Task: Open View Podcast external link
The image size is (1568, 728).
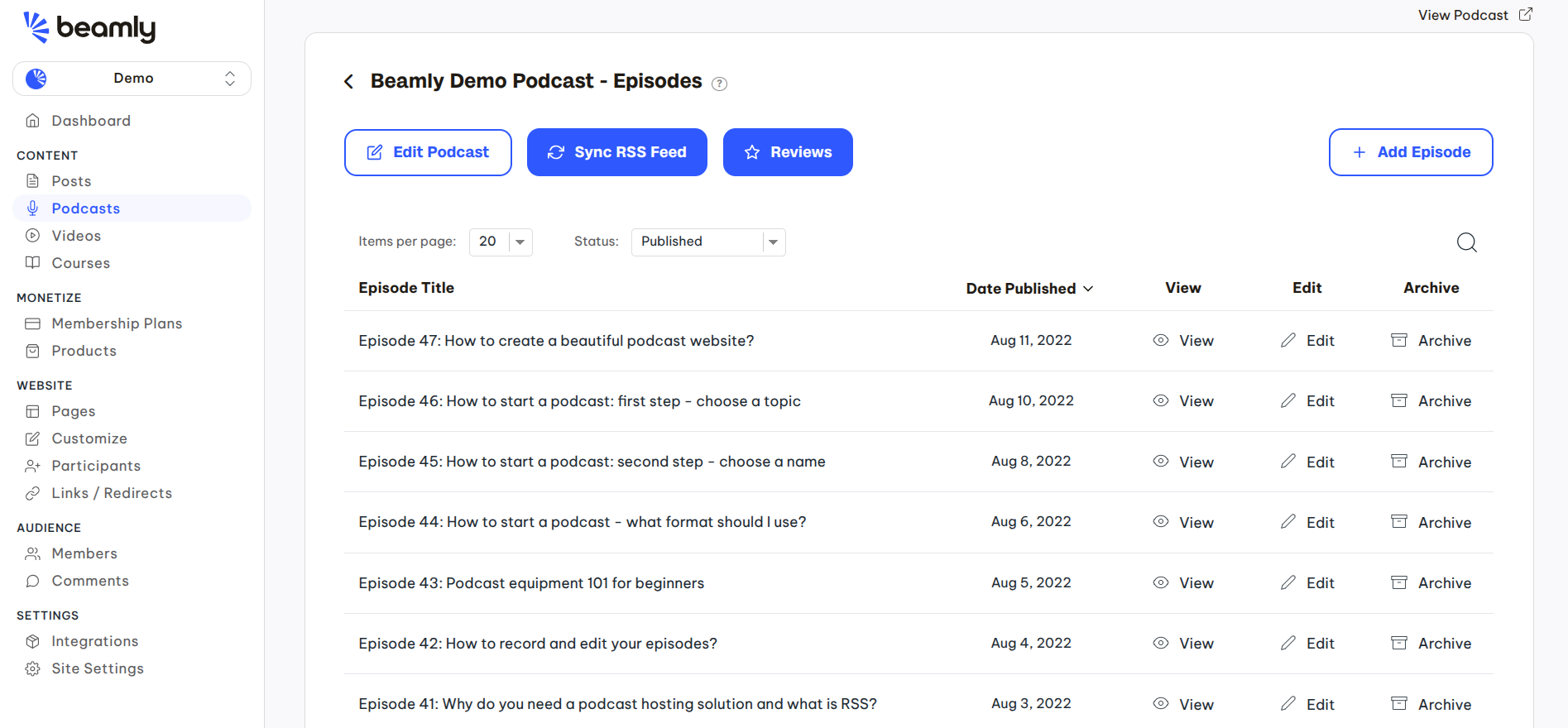Action: click(x=1475, y=15)
